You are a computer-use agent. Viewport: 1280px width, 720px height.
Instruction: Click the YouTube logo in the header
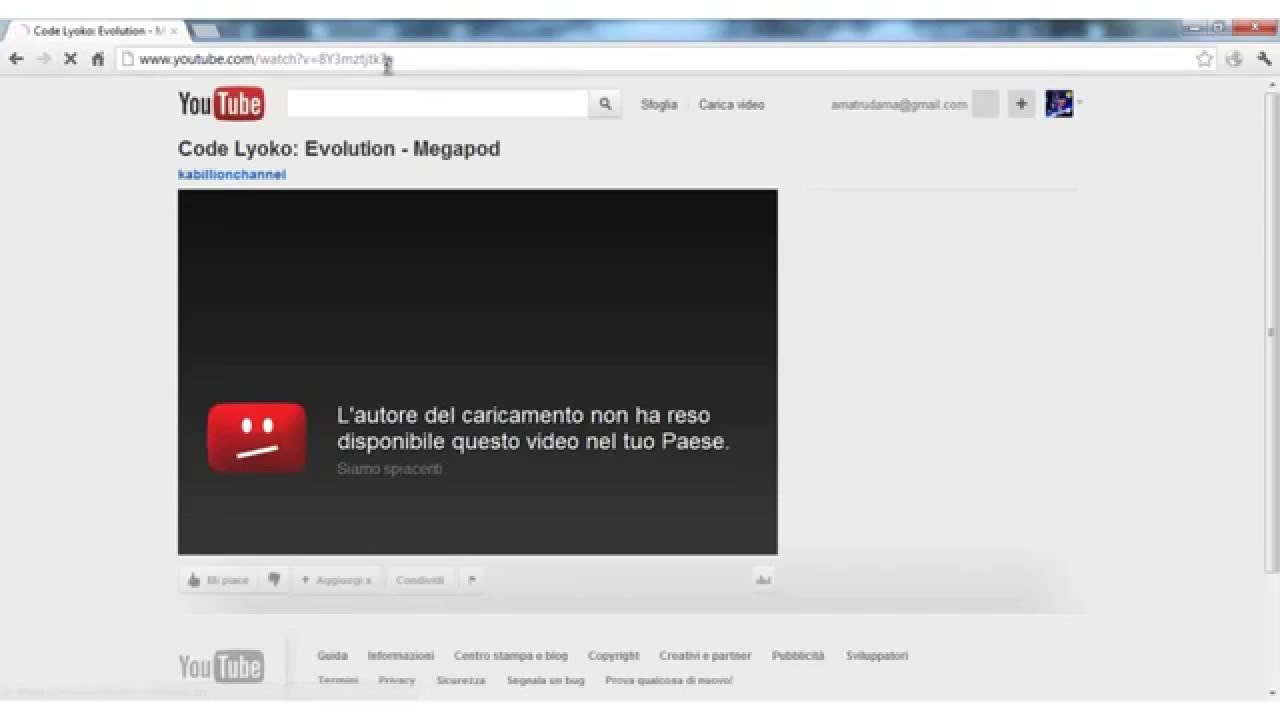(x=221, y=104)
